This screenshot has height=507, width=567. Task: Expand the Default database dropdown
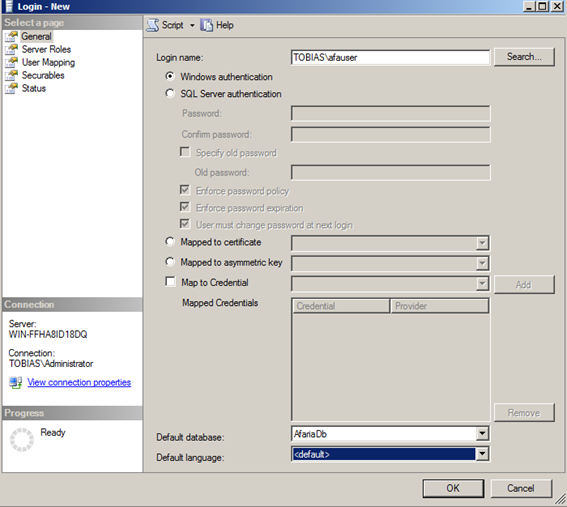(482, 434)
